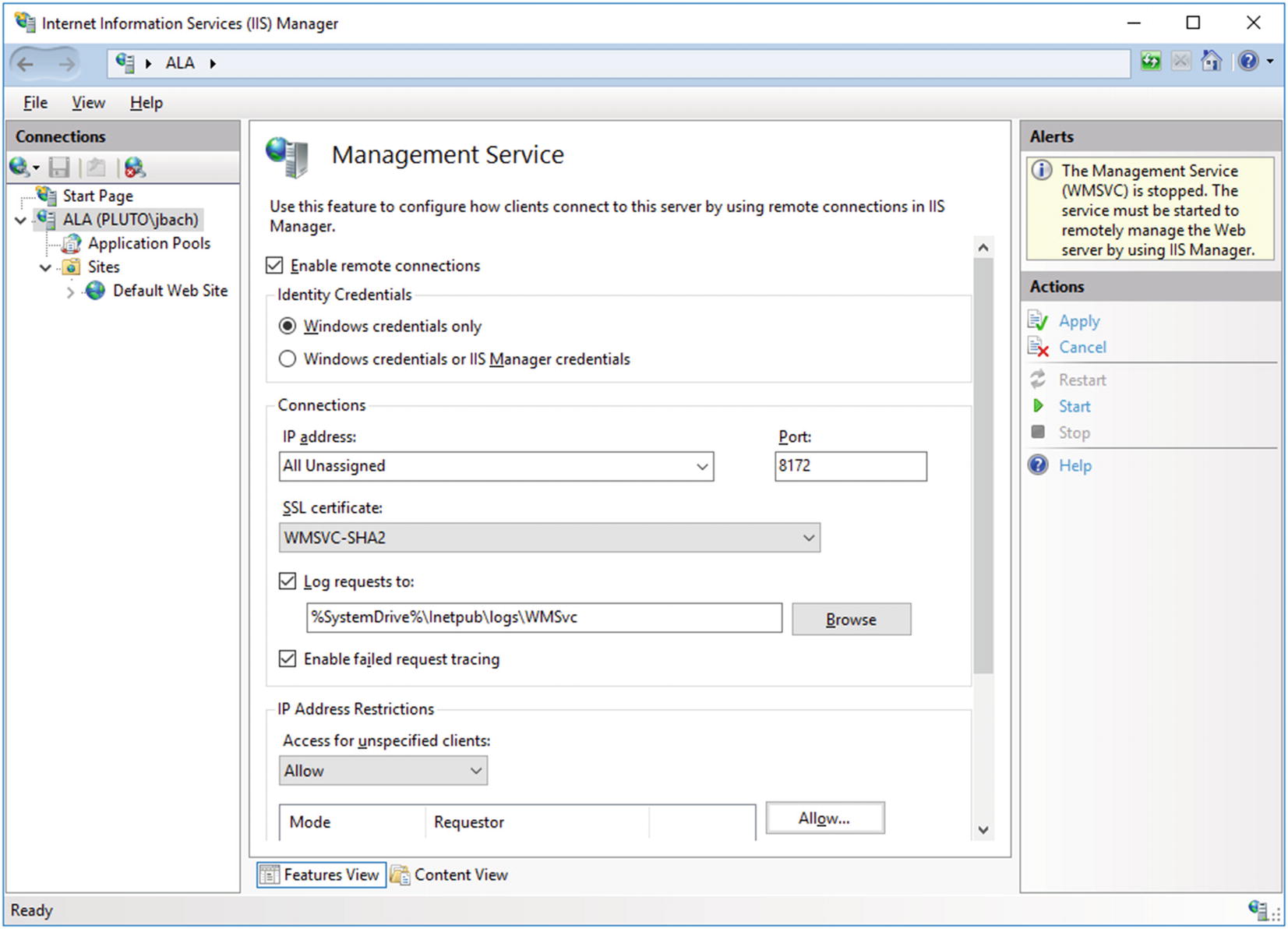This screenshot has width=1288, height=929.
Task: Click the scrollbar up arrow
Action: click(x=983, y=248)
